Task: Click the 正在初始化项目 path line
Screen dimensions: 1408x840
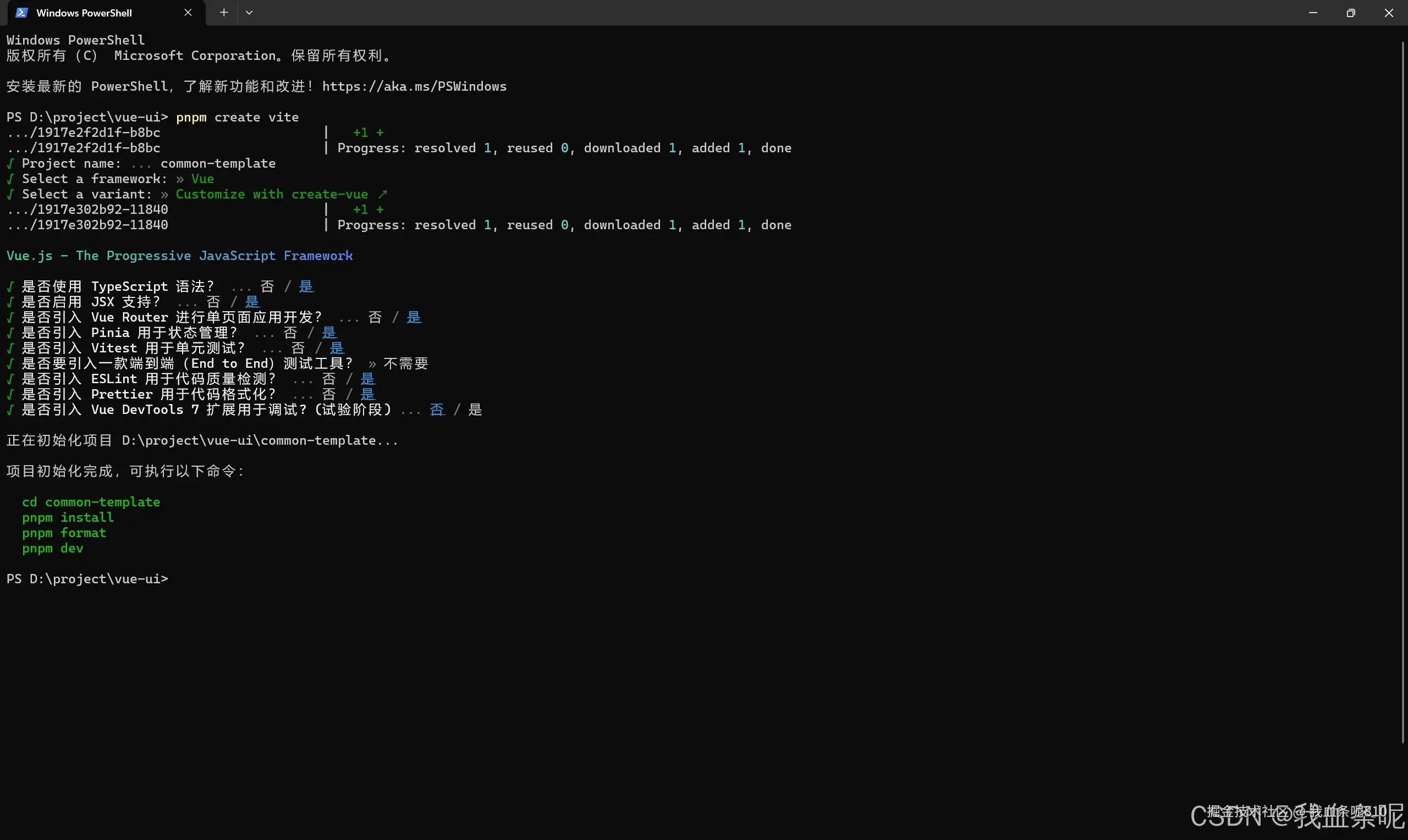Action: [202, 440]
